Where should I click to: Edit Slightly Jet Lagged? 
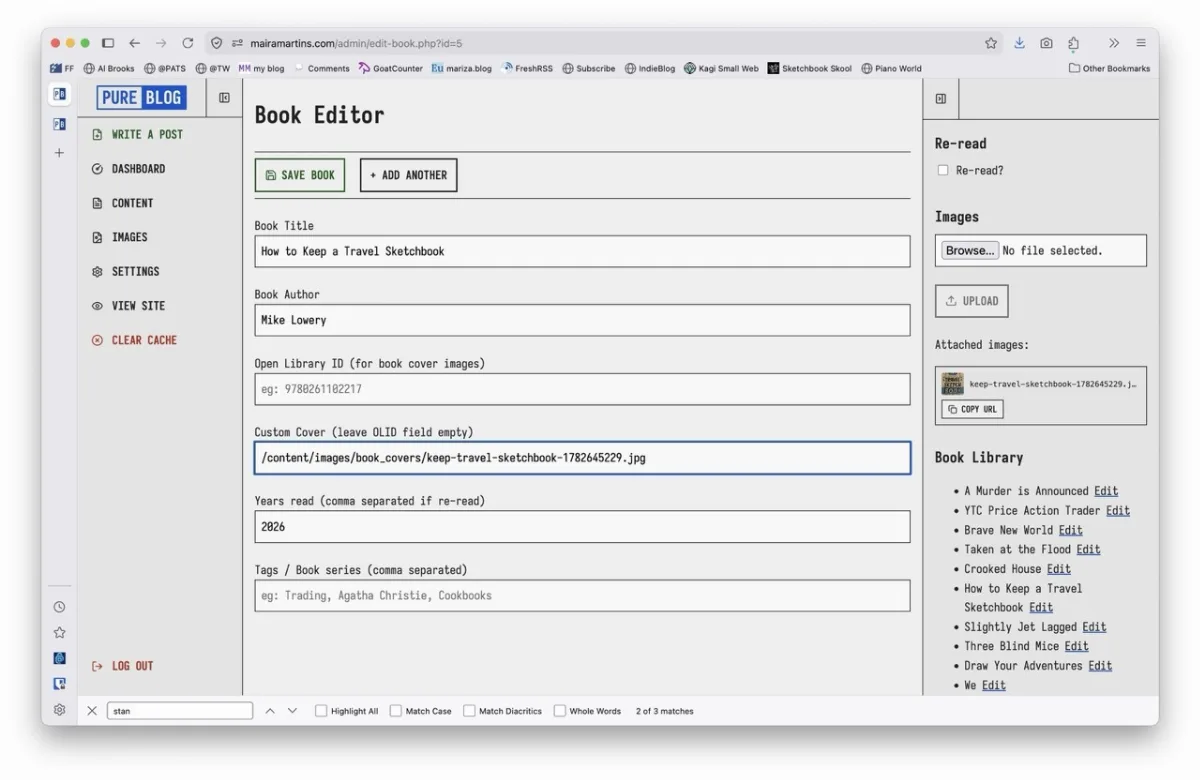pyautogui.click(x=1094, y=627)
